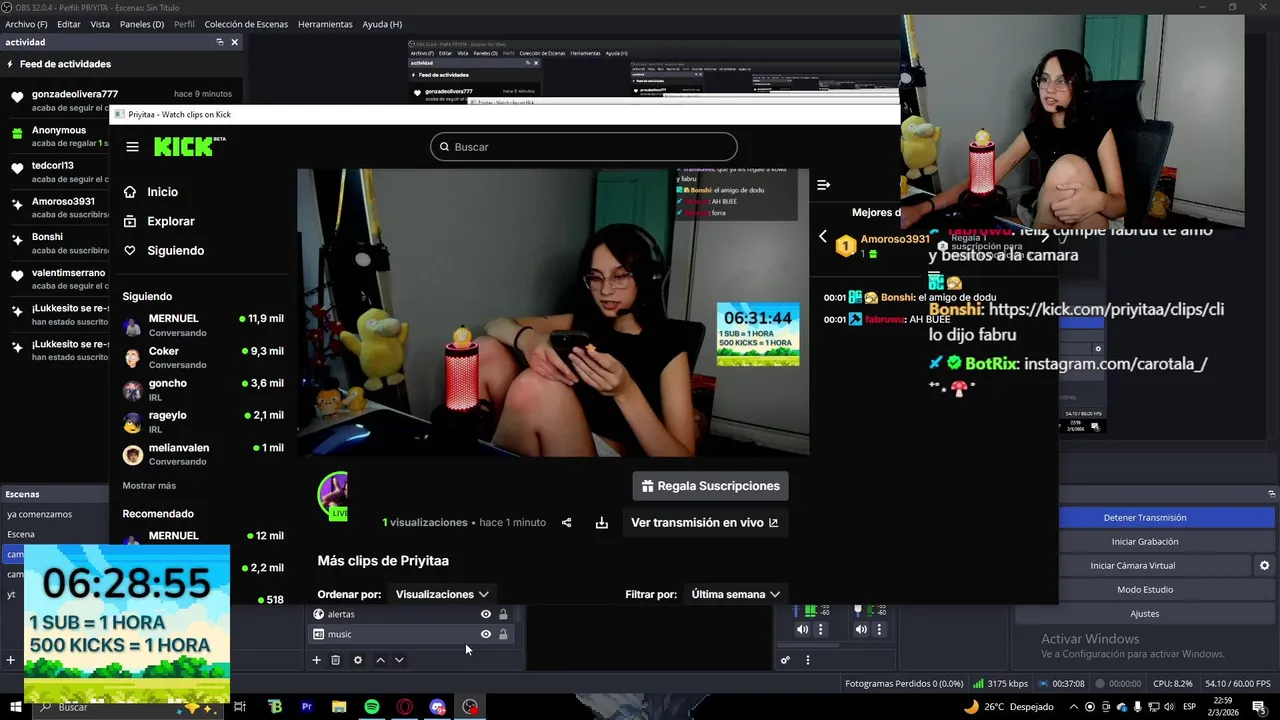This screenshot has height=720, width=1280.
Task: Open Herramientas menu
Action: point(325,24)
